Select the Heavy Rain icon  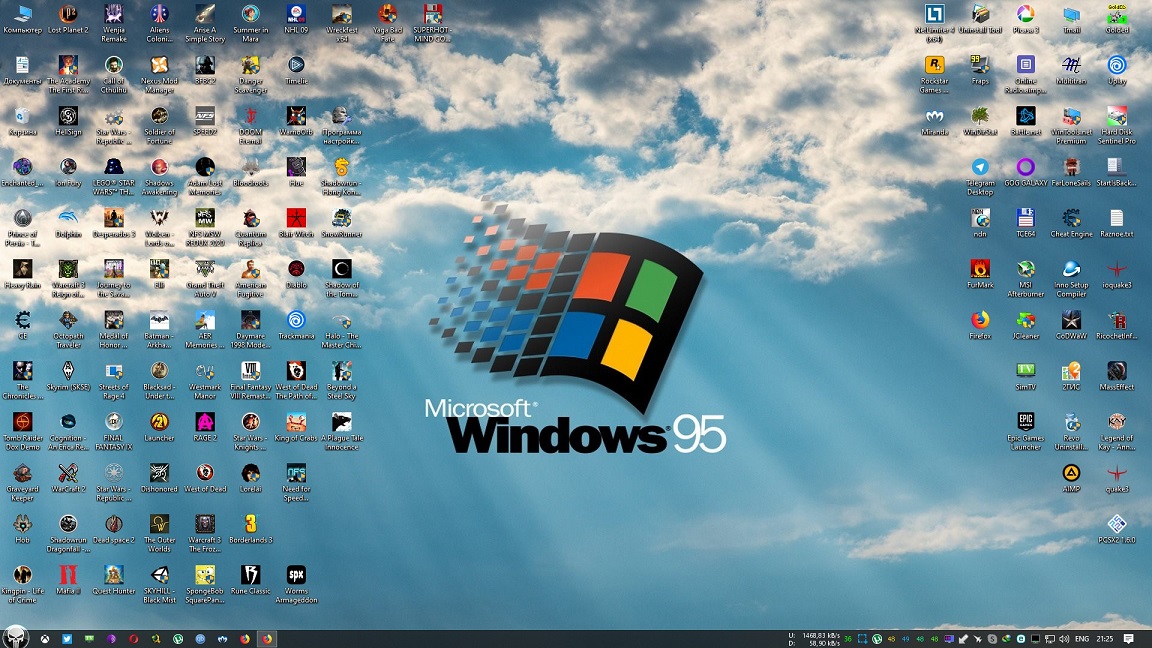click(22, 273)
